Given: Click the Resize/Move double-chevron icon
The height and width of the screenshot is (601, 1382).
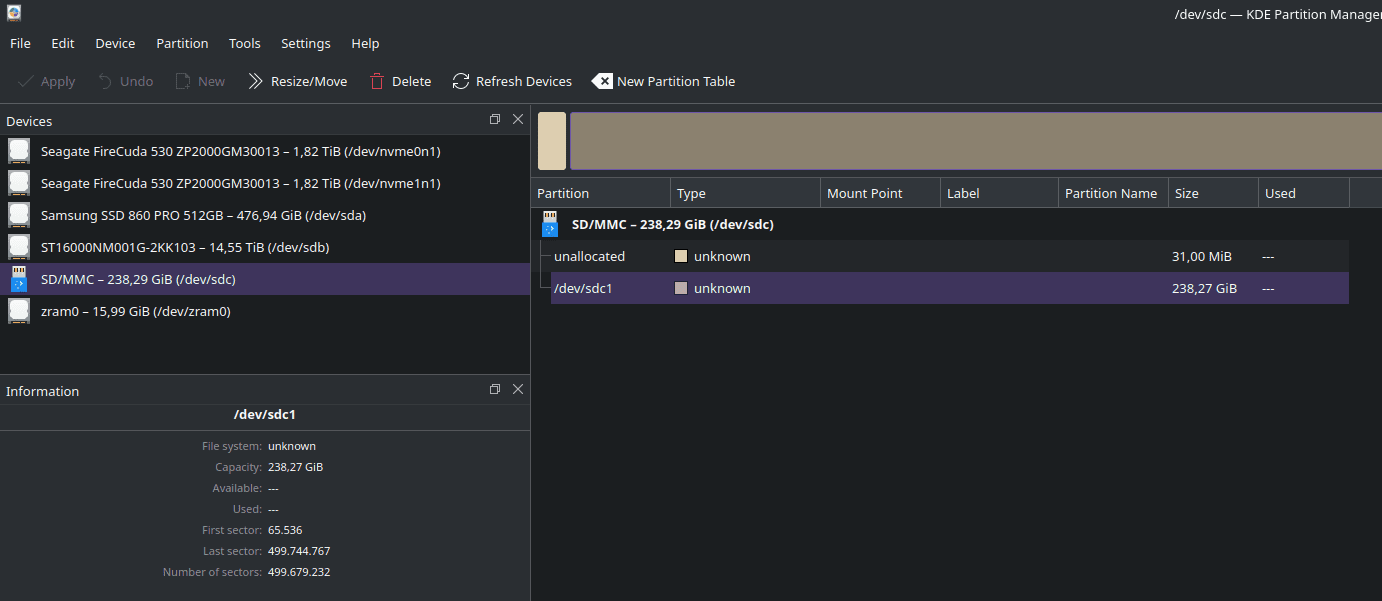Looking at the screenshot, I should (256, 81).
